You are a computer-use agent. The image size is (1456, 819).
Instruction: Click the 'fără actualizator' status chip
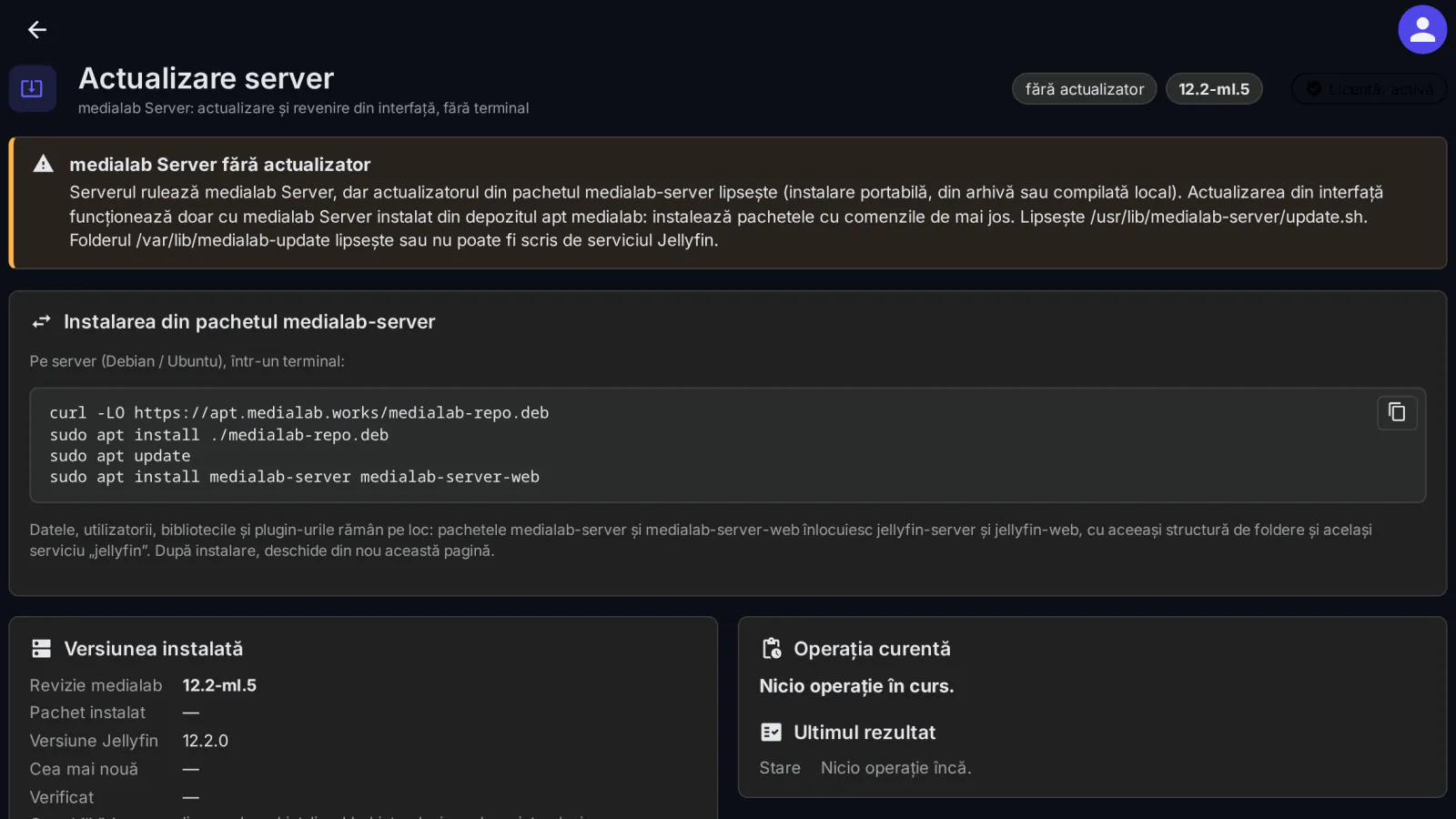[1084, 89]
